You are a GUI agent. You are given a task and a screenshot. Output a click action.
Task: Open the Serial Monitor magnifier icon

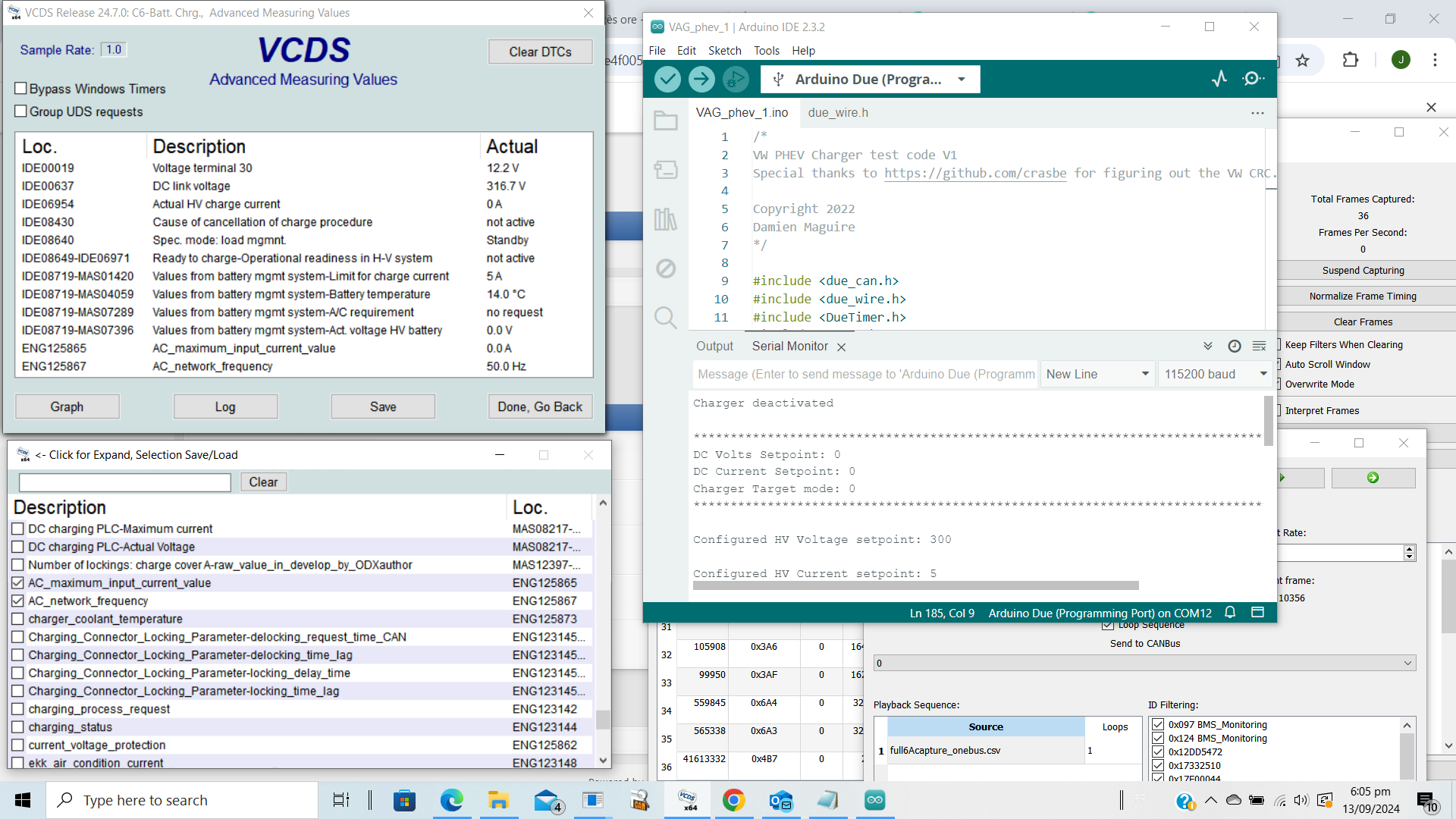(x=1253, y=79)
